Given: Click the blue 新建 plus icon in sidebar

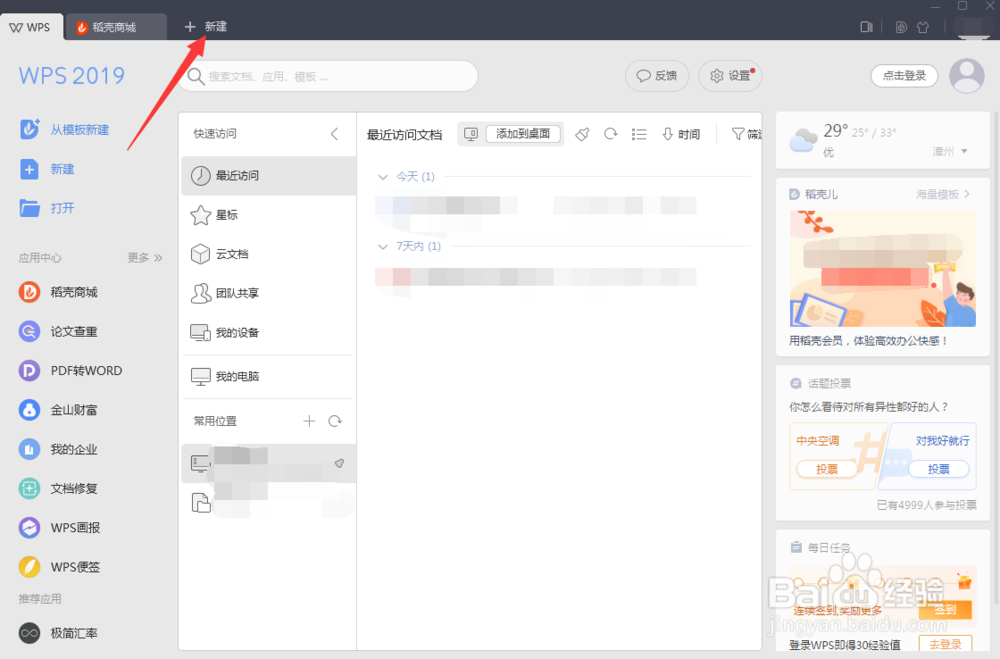Looking at the screenshot, I should tap(29, 169).
